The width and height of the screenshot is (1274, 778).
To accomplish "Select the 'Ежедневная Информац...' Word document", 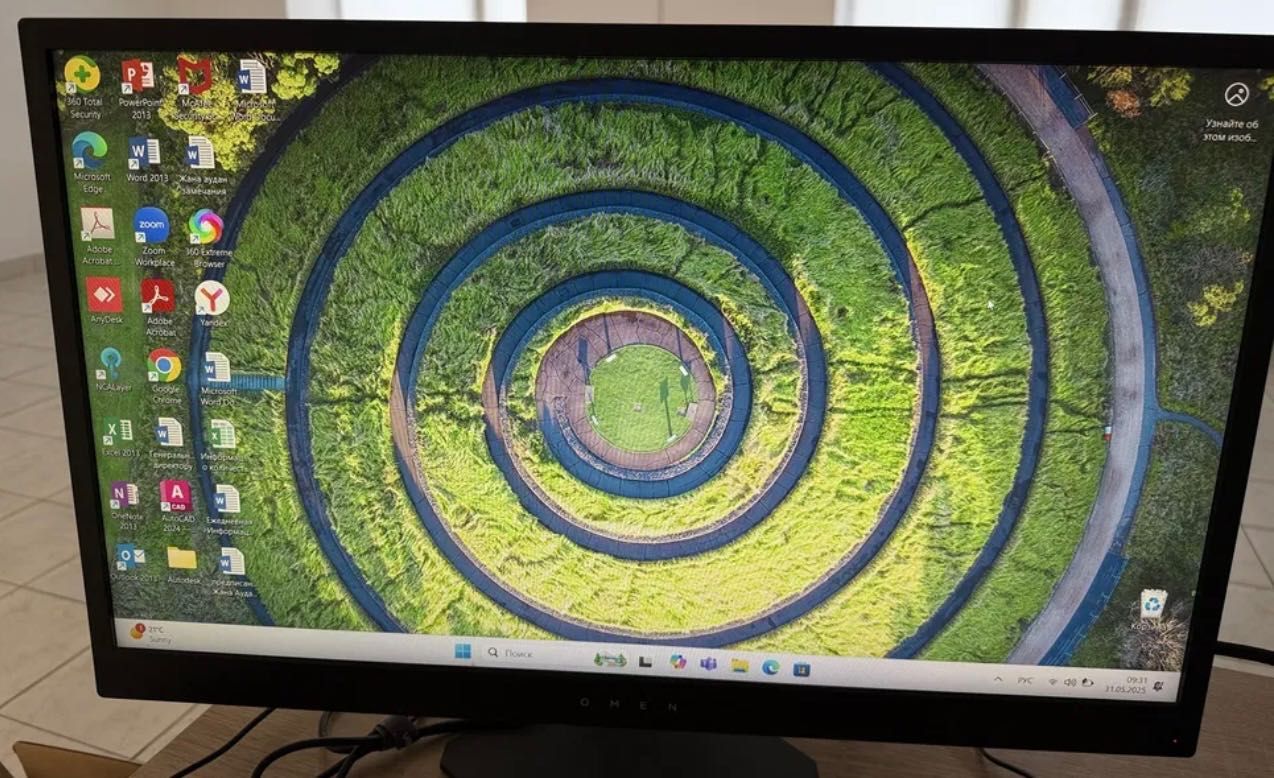I will pyautogui.click(x=229, y=508).
